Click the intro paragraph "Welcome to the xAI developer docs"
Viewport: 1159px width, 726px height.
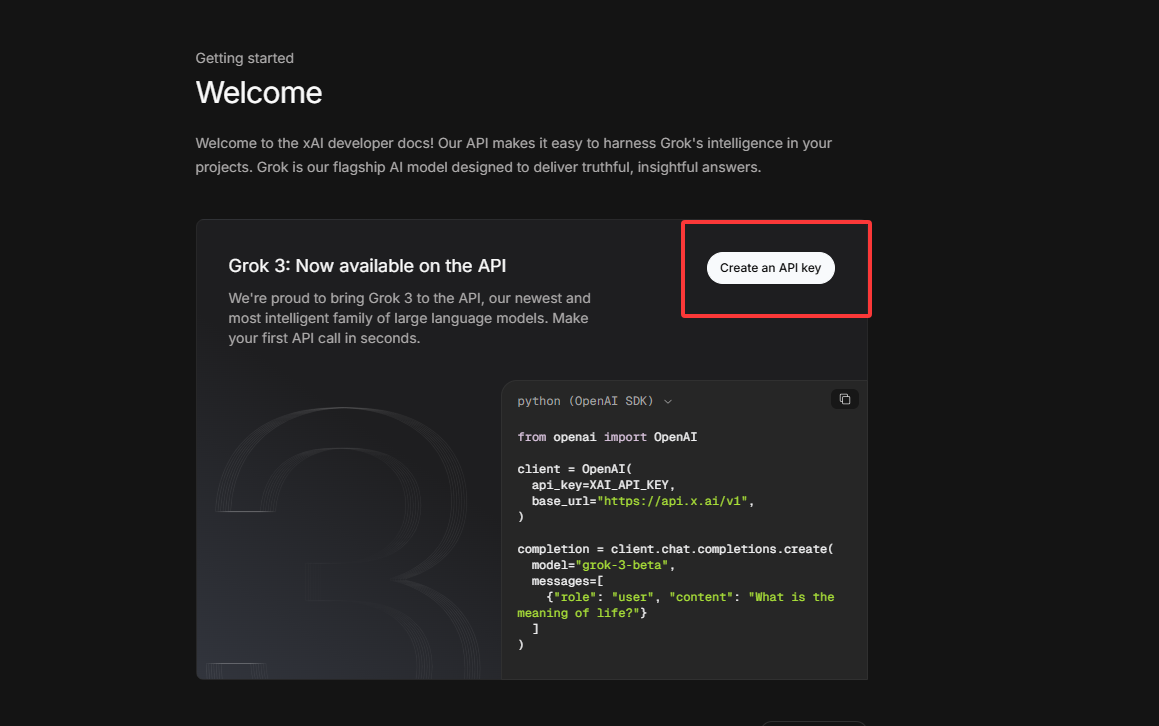coord(514,155)
